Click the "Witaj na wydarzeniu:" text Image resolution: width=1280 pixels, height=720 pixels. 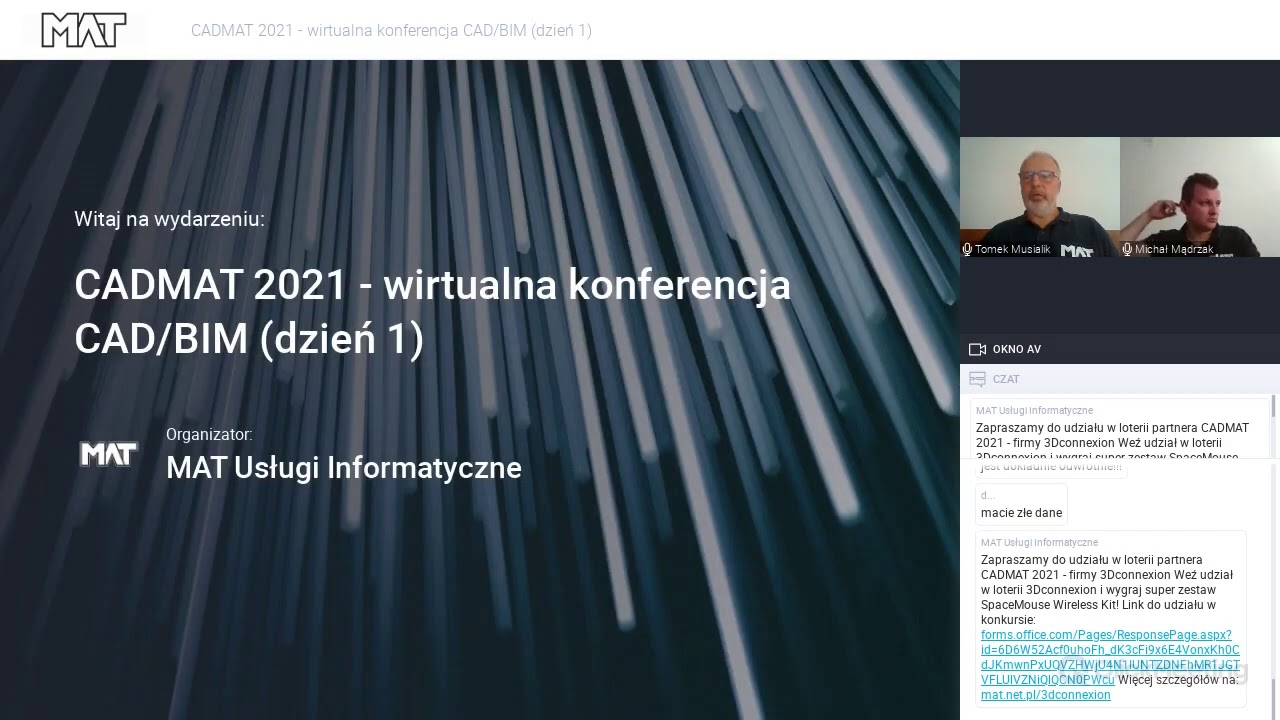[x=169, y=219]
